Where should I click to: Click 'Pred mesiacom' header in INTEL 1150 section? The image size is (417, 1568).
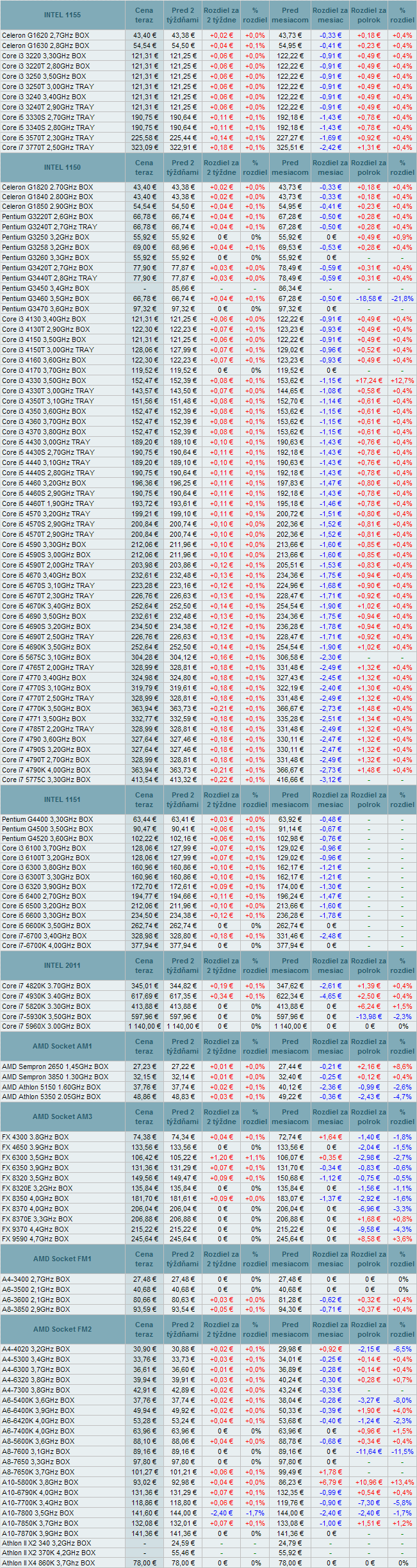pyautogui.click(x=290, y=167)
